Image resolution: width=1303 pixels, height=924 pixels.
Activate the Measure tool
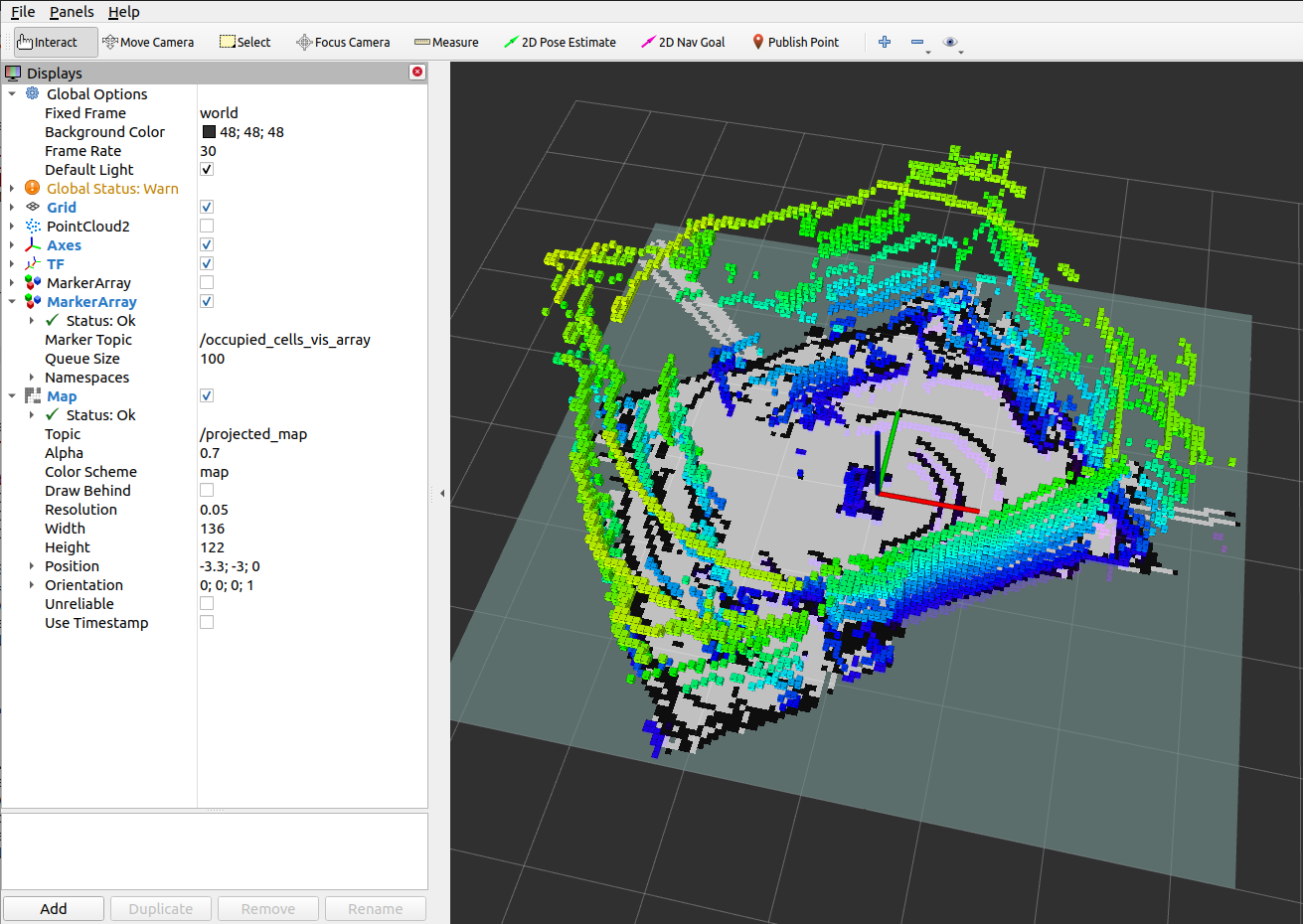446,42
